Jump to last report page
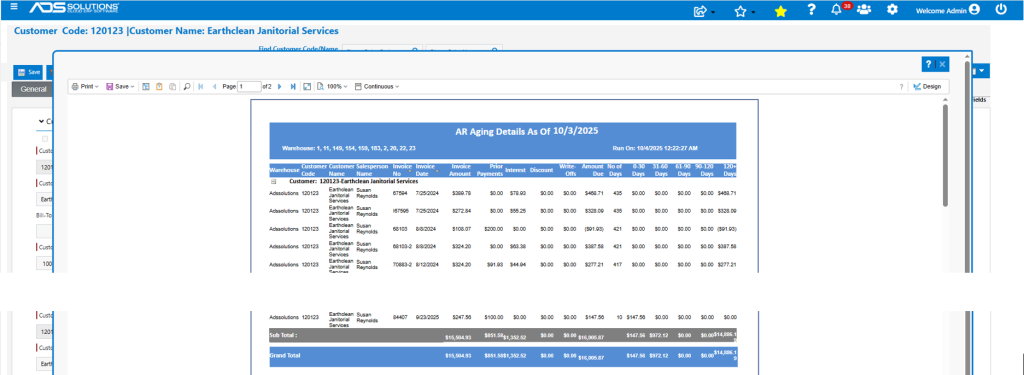Viewport: 1024px width, 375px height. point(293,86)
